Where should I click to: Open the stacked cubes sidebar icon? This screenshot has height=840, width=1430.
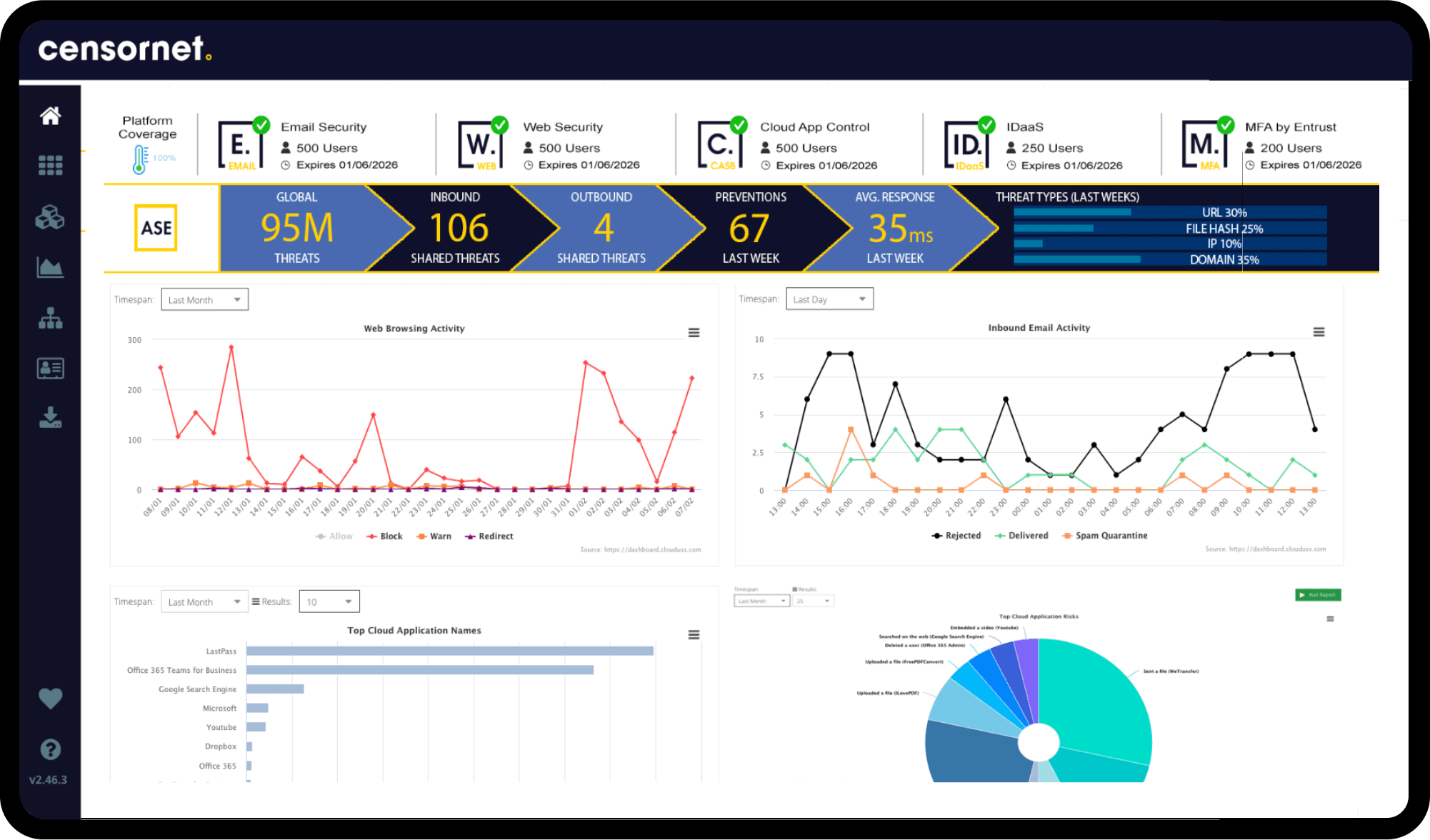click(50, 217)
